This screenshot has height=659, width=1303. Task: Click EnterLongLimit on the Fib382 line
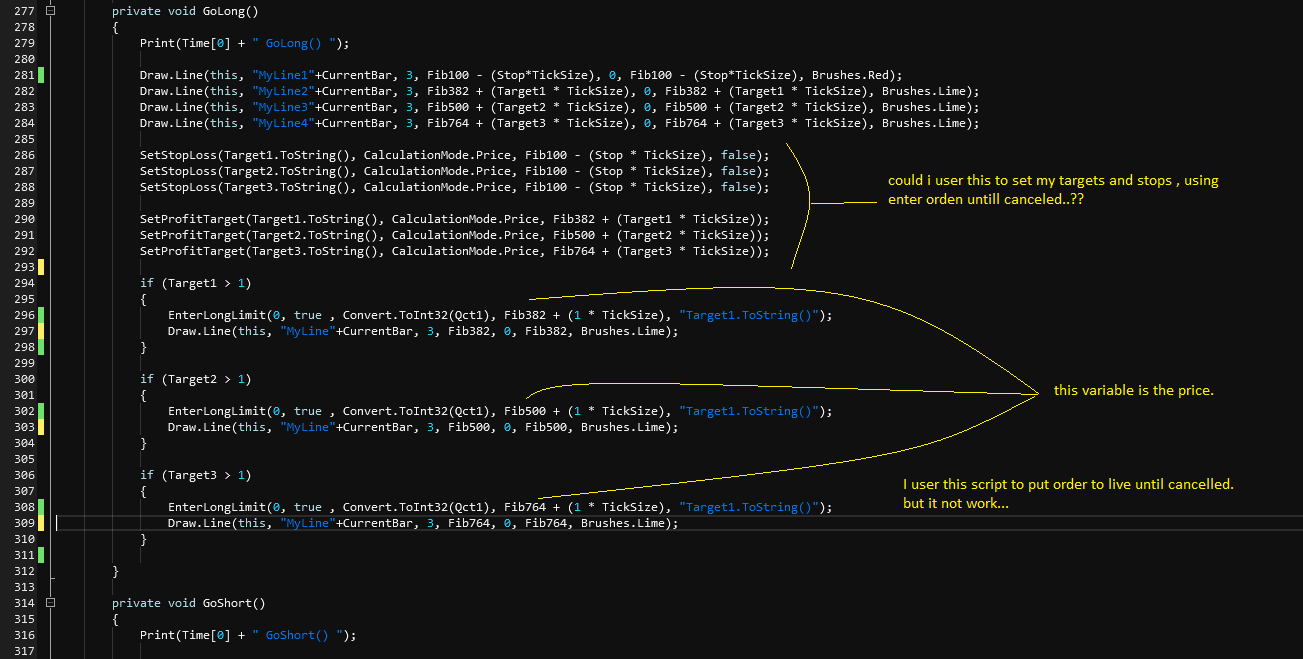[x=217, y=315]
